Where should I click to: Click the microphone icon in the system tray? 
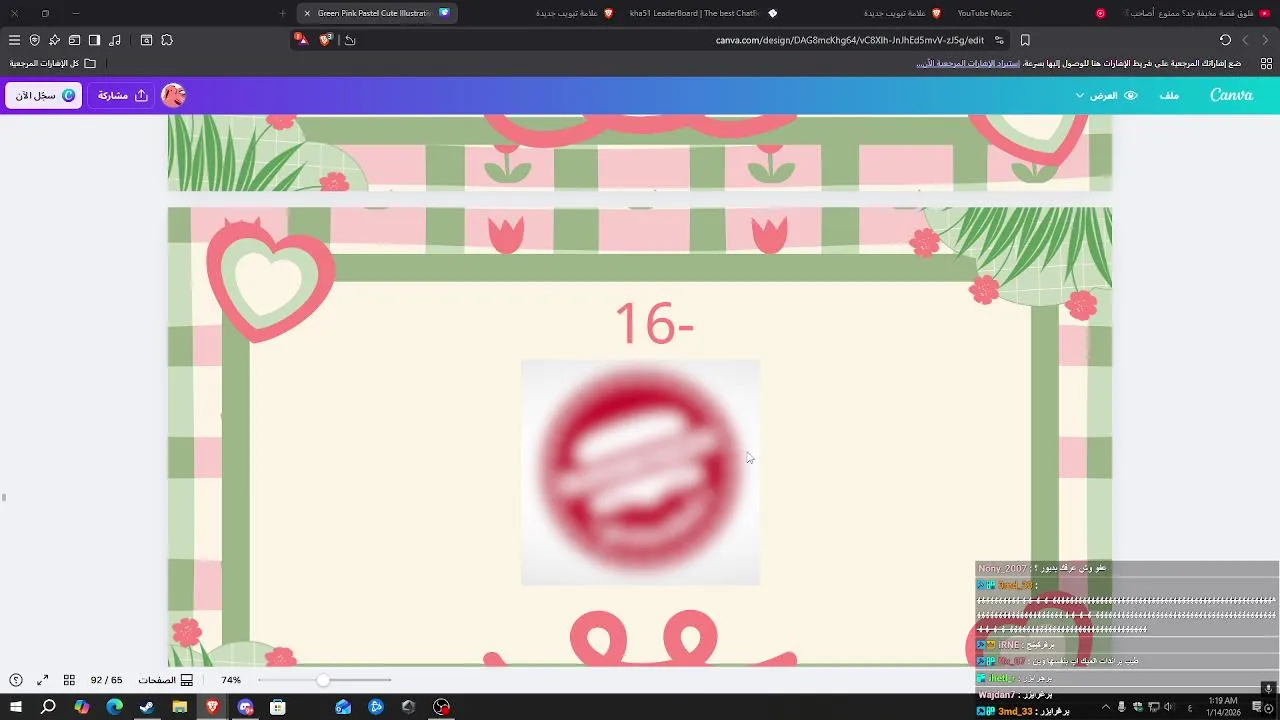(x=1121, y=707)
